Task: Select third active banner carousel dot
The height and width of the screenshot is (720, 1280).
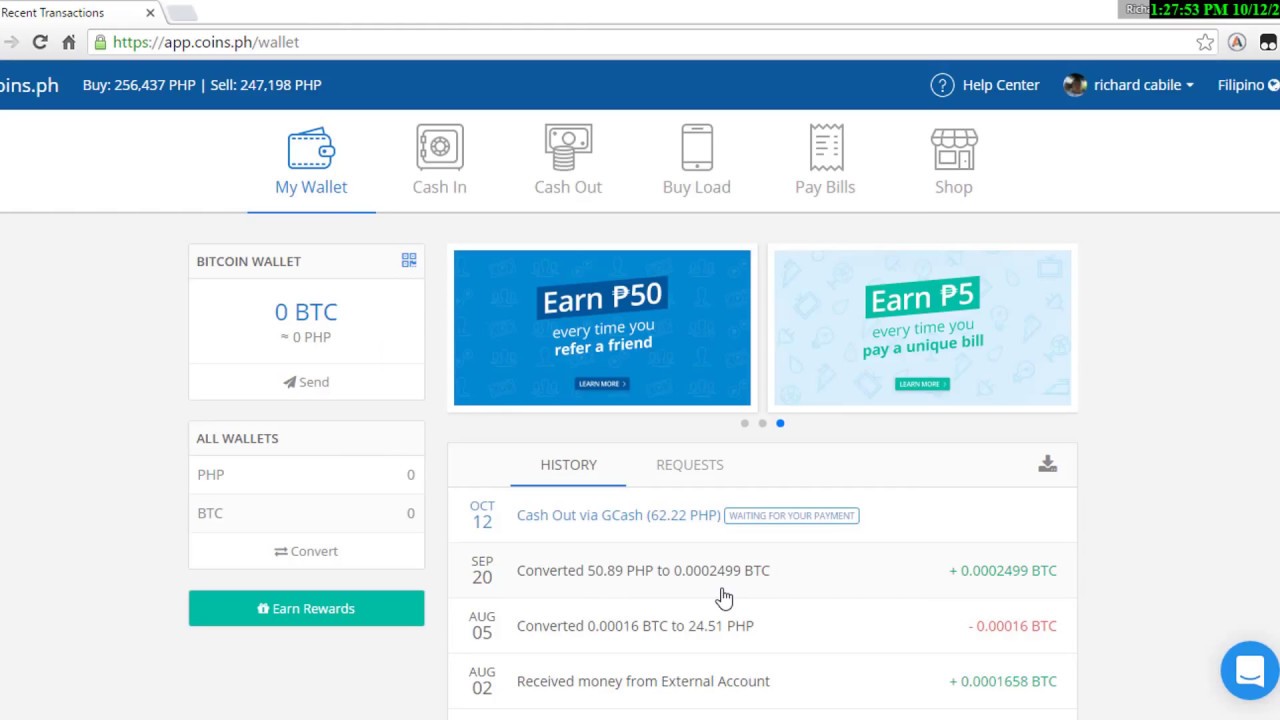Action: click(780, 423)
